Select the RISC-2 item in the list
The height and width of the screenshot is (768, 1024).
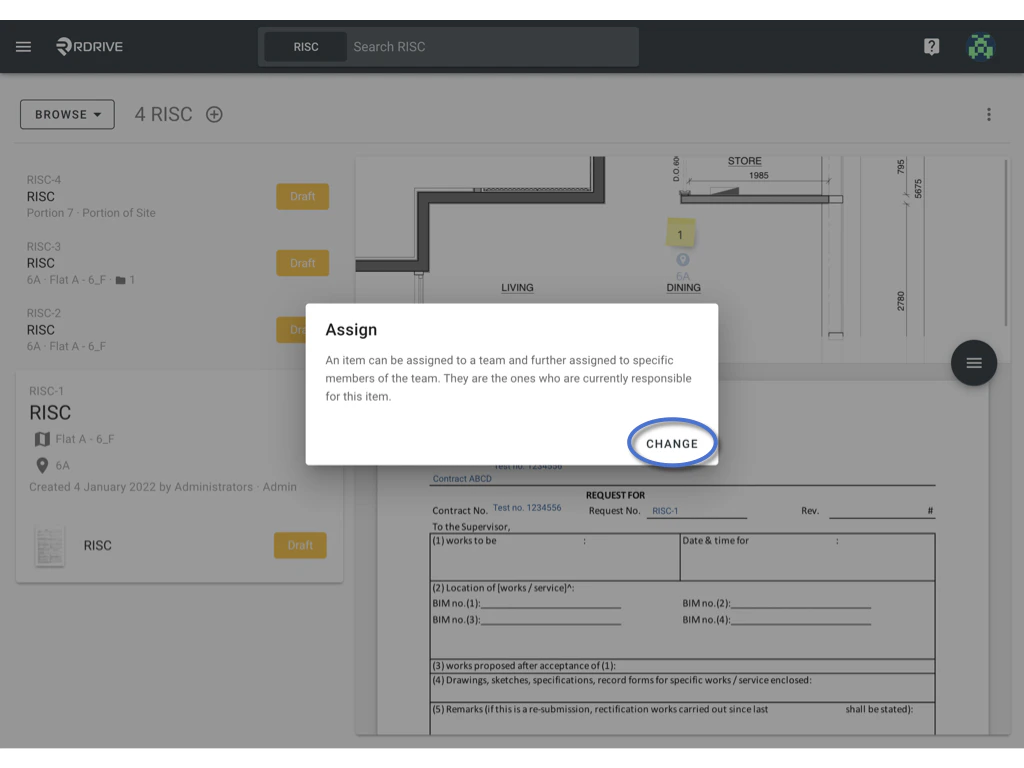point(120,330)
